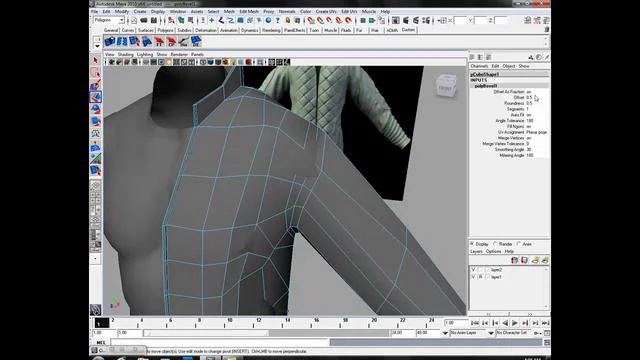This screenshot has height=360, width=640.
Task: Click the red cube icon in panel toolbar
Action: [248, 62]
